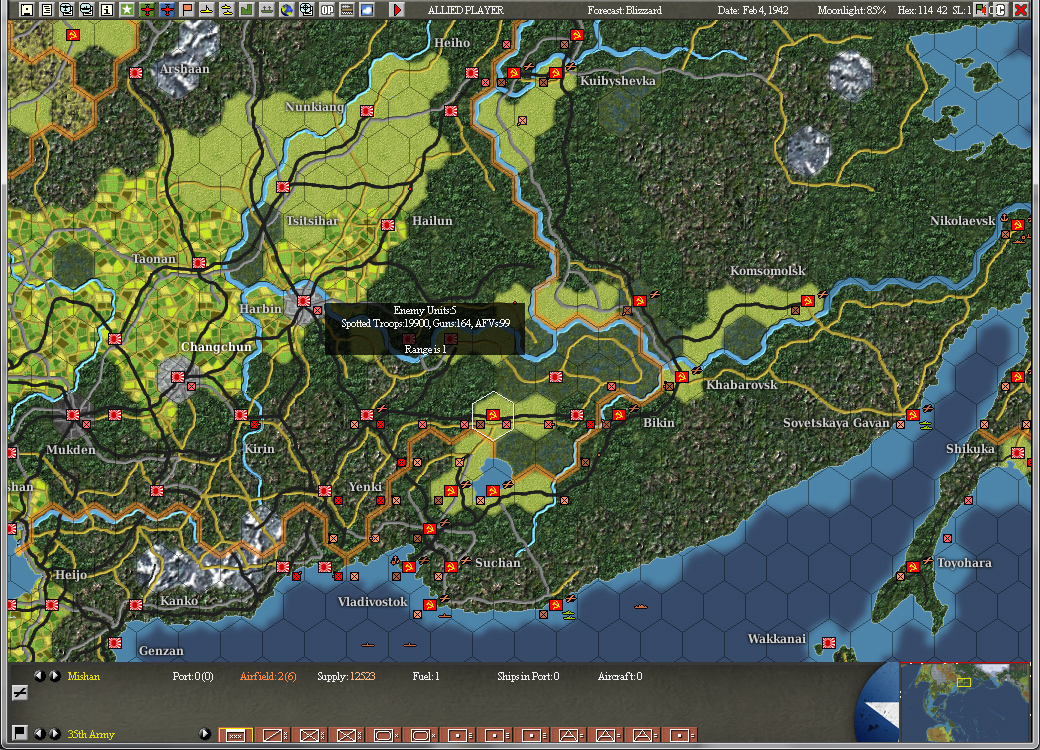Click red plane on green background icon
Image resolution: width=1040 pixels, height=750 pixels.
click(147, 10)
